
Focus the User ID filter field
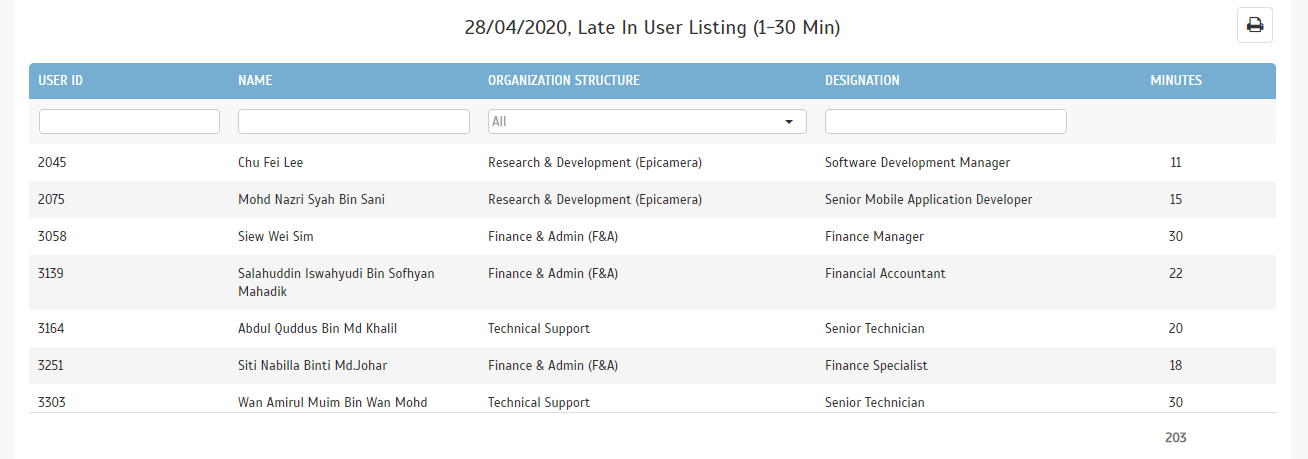pyautogui.click(x=129, y=121)
